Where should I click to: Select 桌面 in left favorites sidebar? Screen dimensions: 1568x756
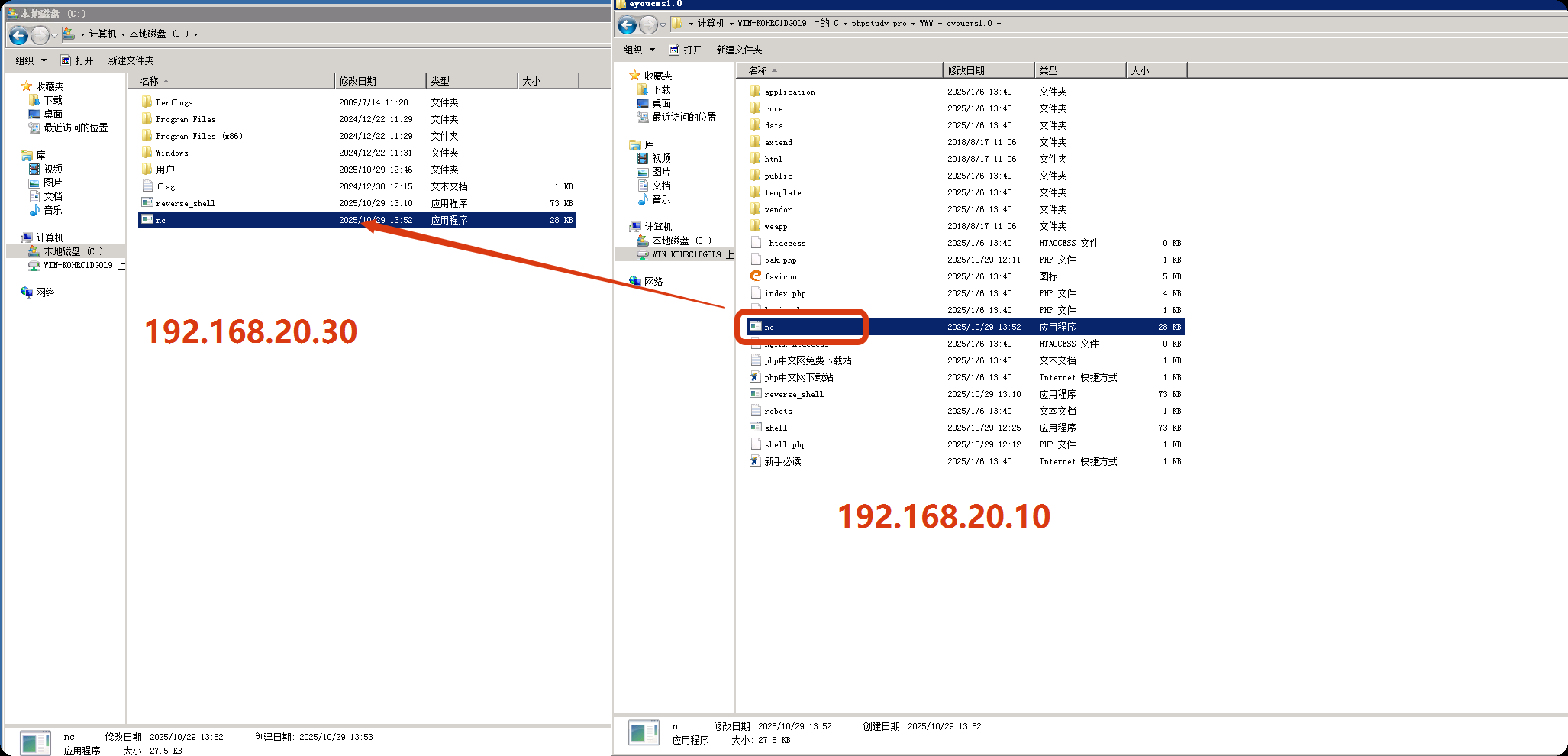pos(53,114)
